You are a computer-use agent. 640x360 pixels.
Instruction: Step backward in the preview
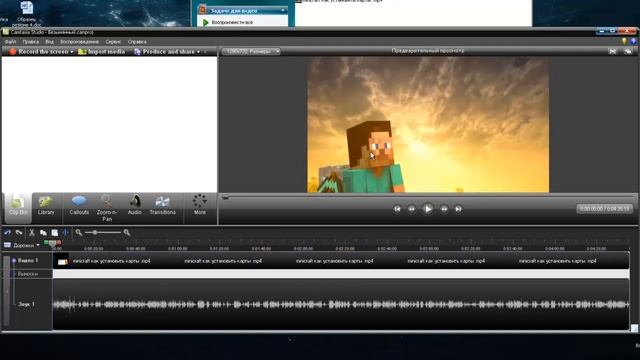(x=411, y=209)
